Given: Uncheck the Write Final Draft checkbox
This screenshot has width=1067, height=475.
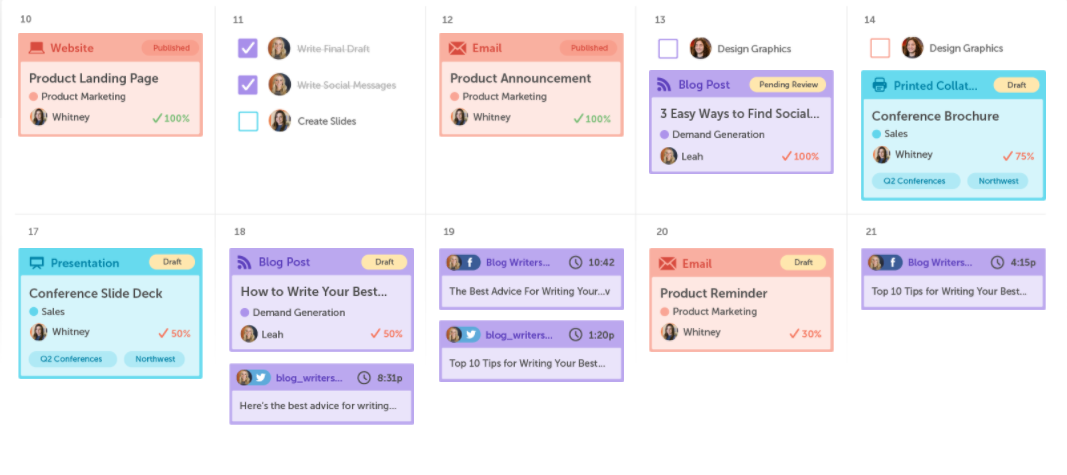Looking at the screenshot, I should 248,48.
